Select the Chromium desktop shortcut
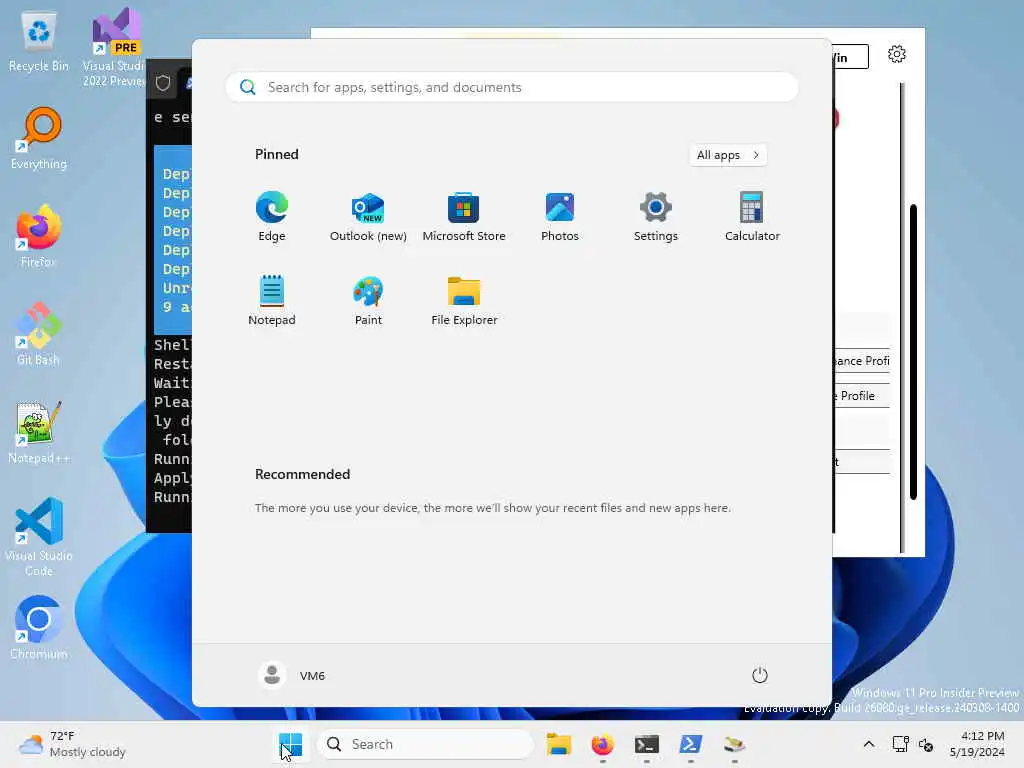The image size is (1024, 768). [39, 628]
